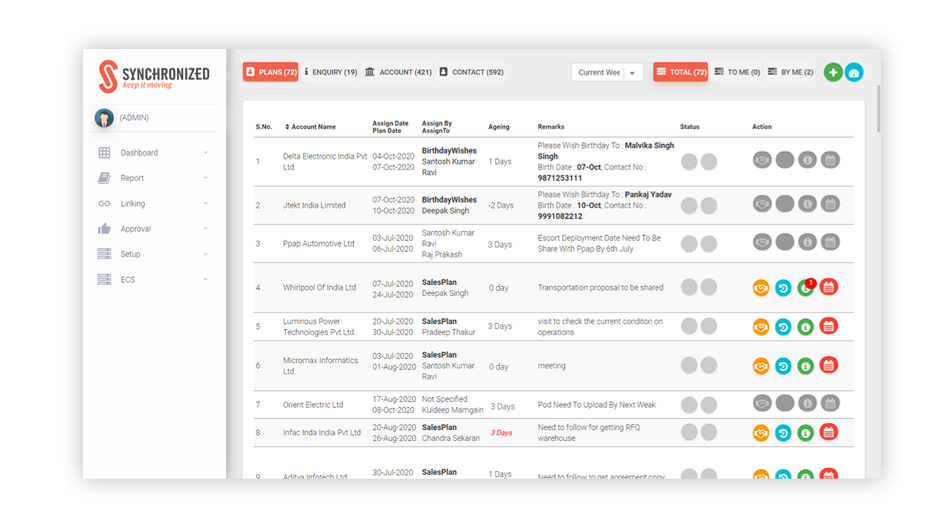The image size is (932, 523).
Task: Click orange handshake icon for Infac India row
Action: 761,433
